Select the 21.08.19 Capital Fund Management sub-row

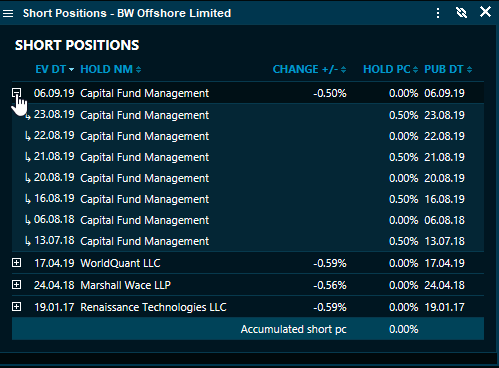click(x=248, y=157)
